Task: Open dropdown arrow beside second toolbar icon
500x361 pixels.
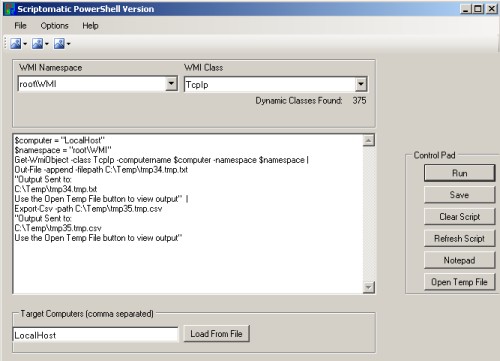Action: (47, 44)
